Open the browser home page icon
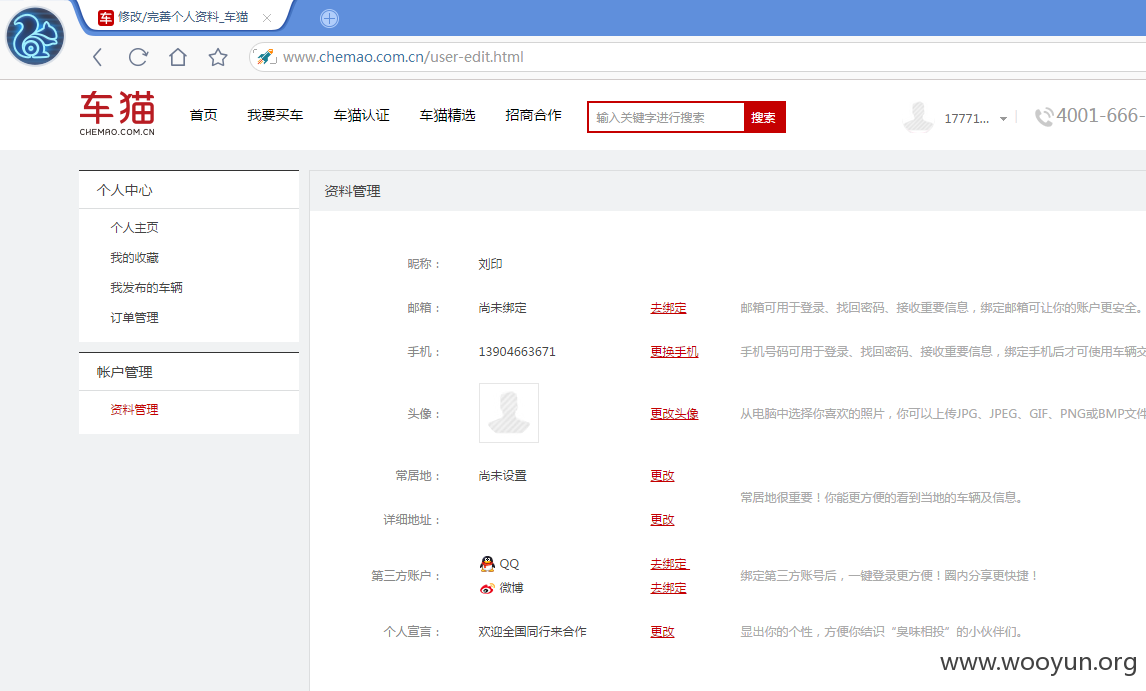 [x=178, y=57]
